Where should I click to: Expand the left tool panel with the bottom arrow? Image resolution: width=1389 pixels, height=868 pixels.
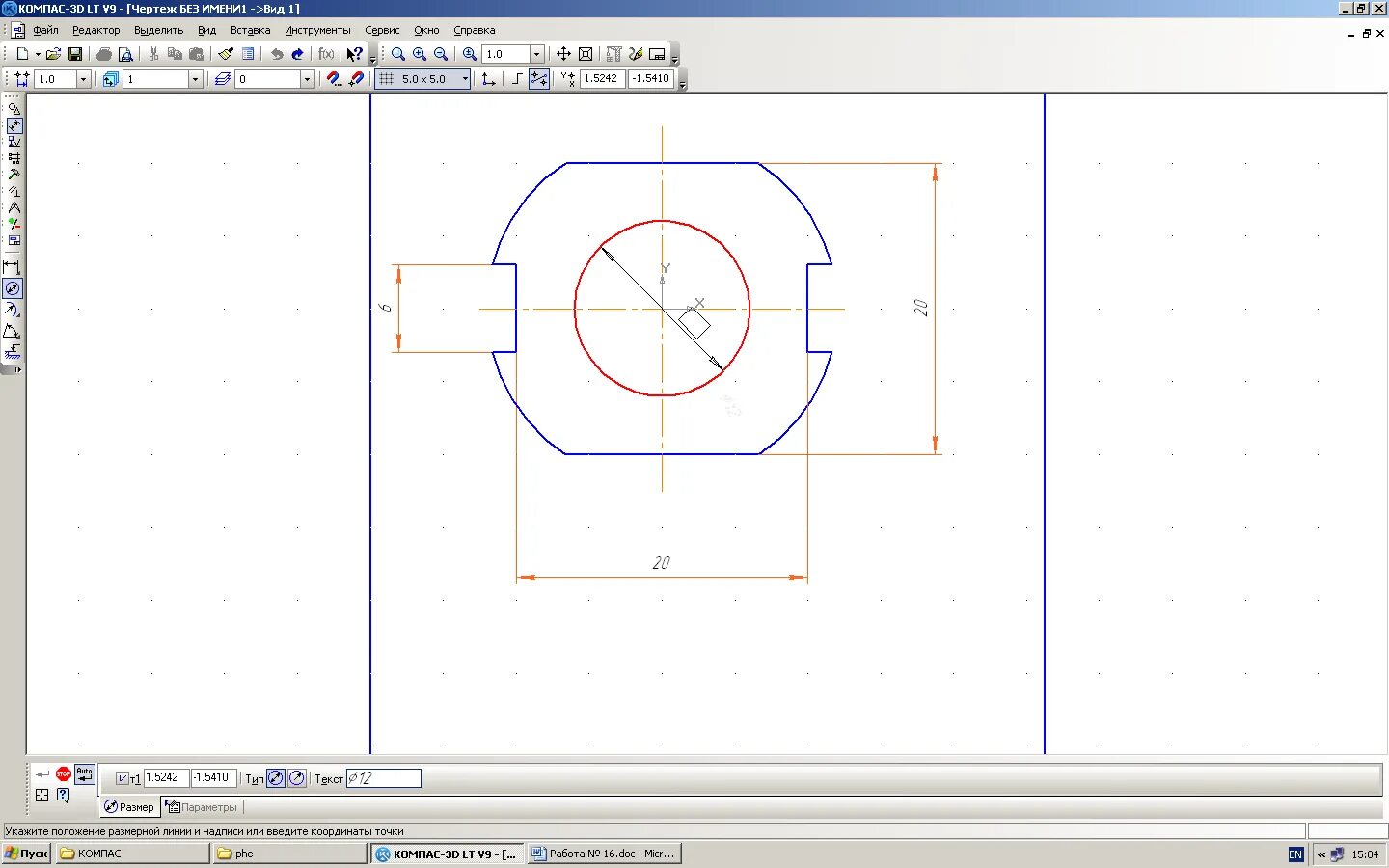coord(18,369)
